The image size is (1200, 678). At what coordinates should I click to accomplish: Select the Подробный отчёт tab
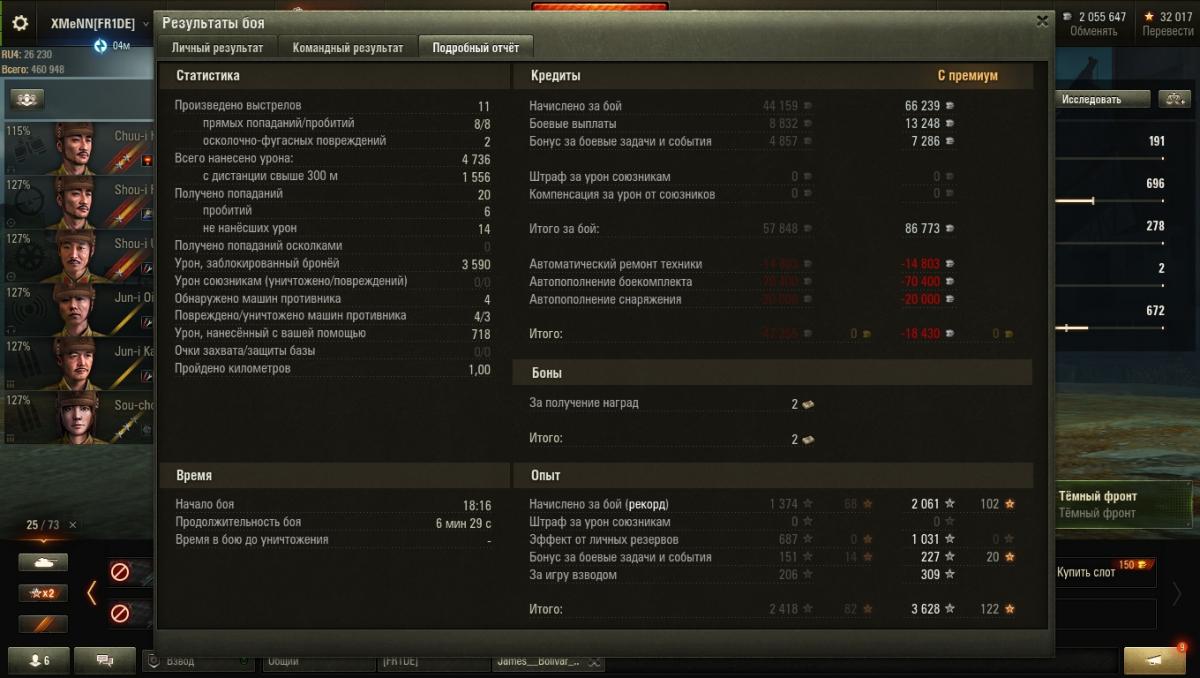tap(476, 47)
